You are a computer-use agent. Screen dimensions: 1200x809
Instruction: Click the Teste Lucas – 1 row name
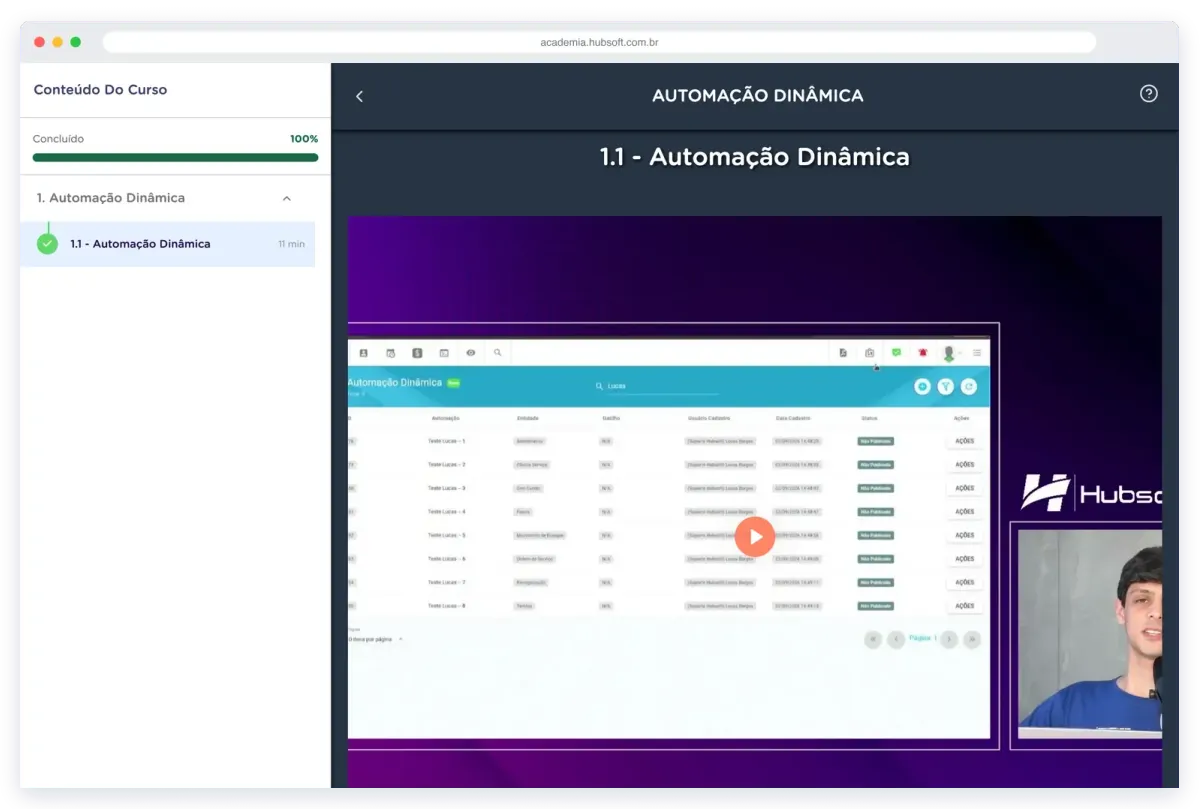coord(446,441)
